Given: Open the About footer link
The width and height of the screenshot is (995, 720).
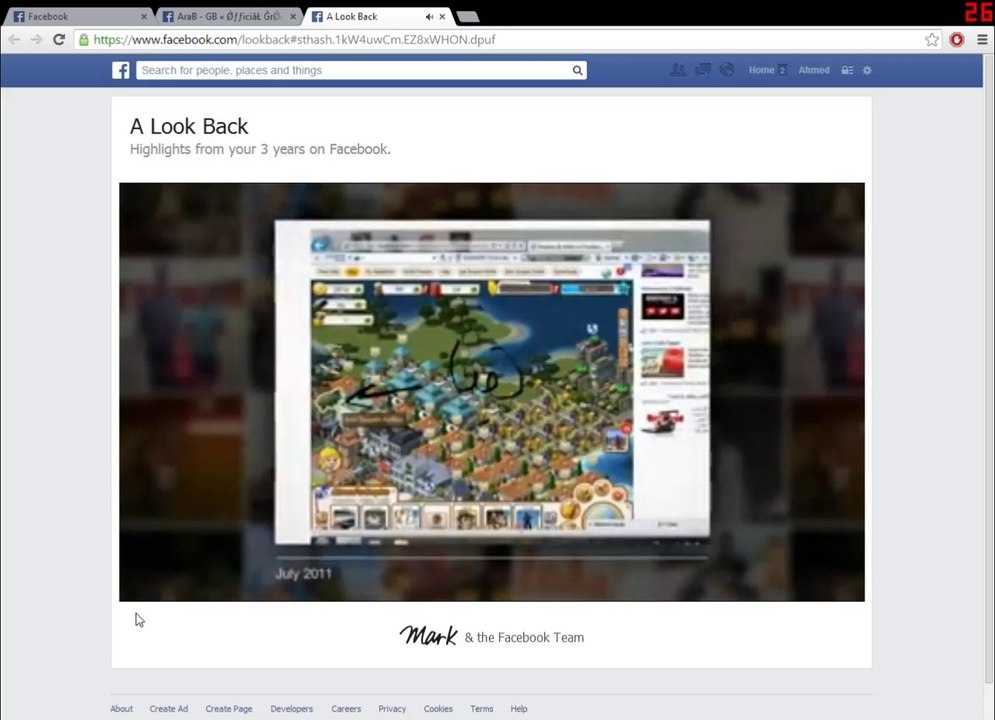Looking at the screenshot, I should pyautogui.click(x=121, y=709).
